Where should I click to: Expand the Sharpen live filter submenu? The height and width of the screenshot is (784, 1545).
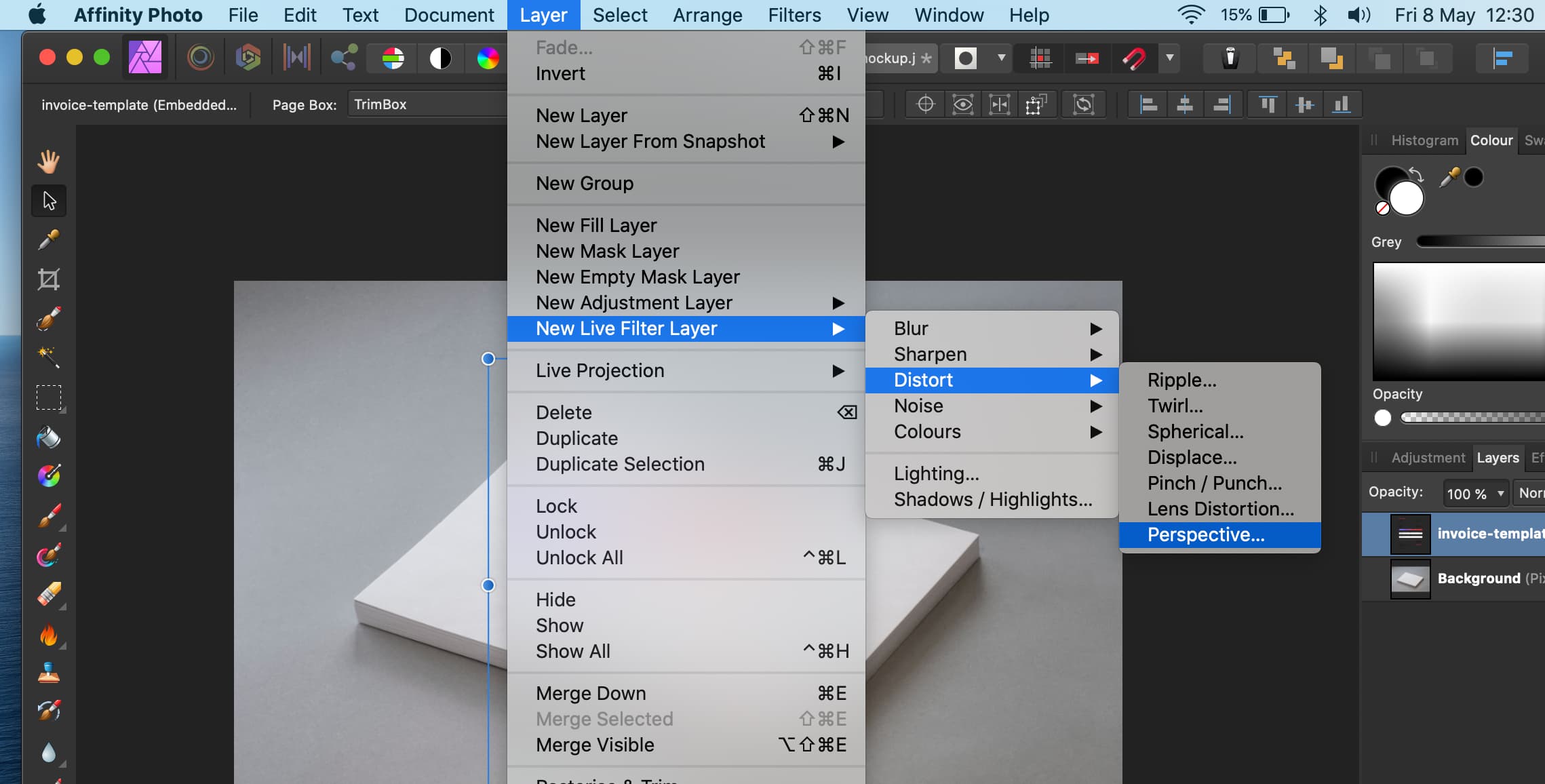click(992, 354)
